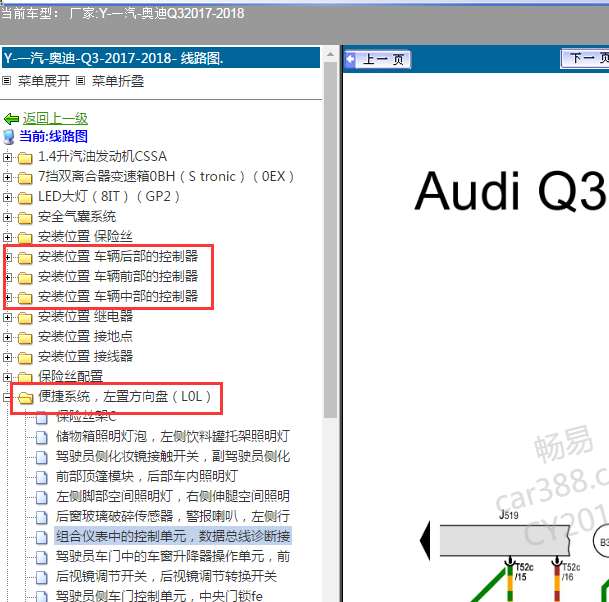Expand the 1.4升汽油发动机CSSA folder node

pyautogui.click(x=7, y=157)
